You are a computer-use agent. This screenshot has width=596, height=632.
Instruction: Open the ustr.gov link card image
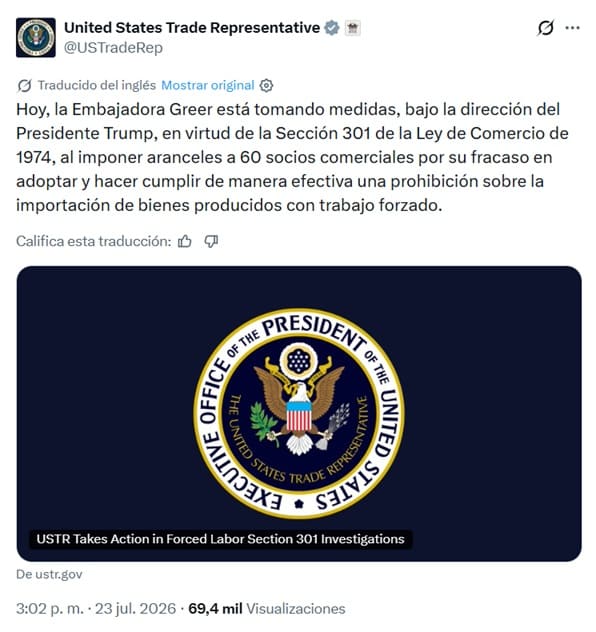299,414
